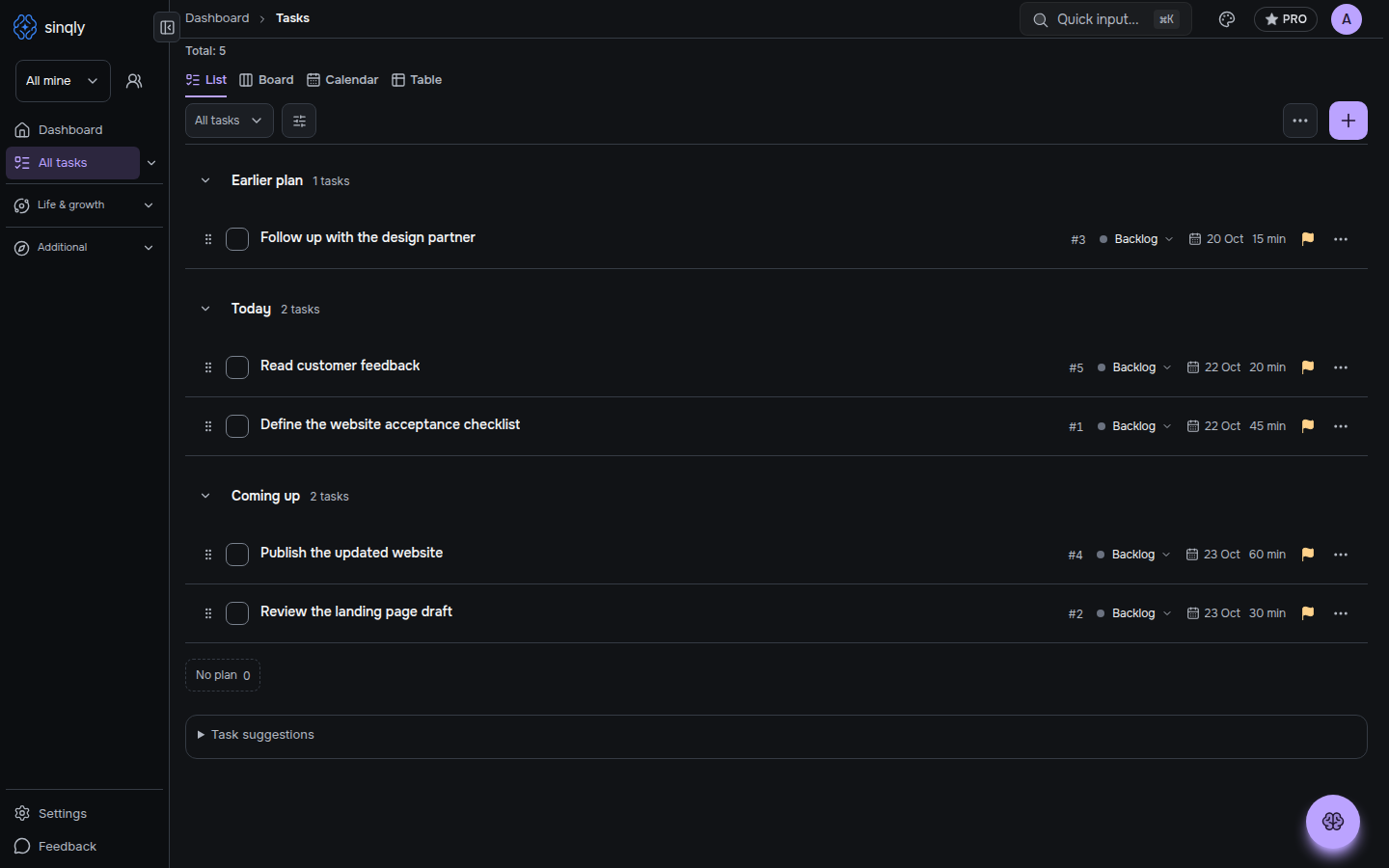Screen dimensions: 1389x868
Task: Click 23 Oct date on Publish updated website
Action: pyautogui.click(x=1213, y=555)
